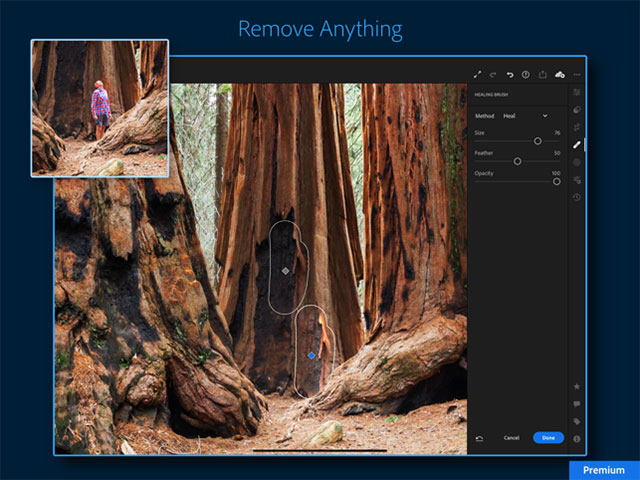Click the undo arrow in top toolbar
Screen dimensions: 640x480
pos(509,74)
